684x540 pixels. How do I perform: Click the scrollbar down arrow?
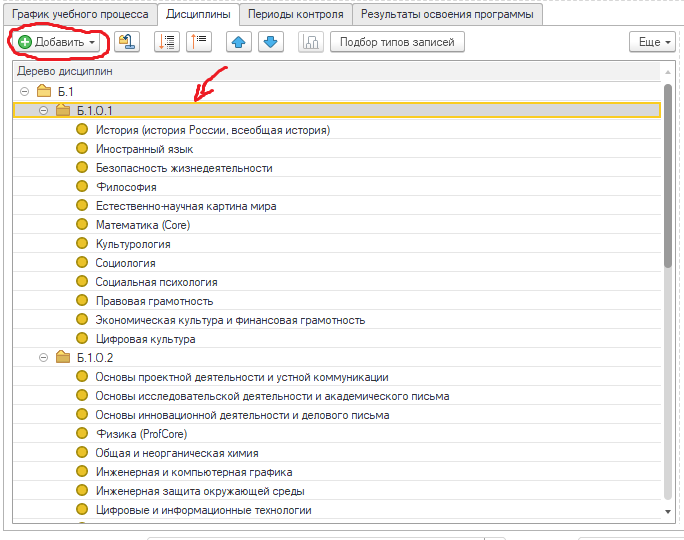coord(668,512)
